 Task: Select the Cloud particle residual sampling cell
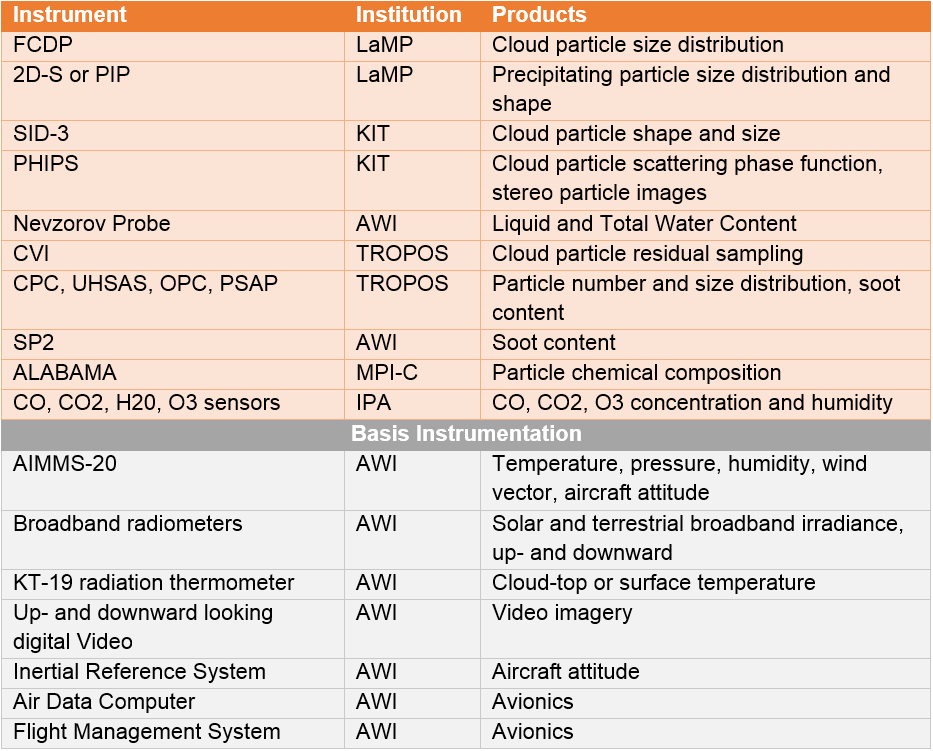[x=647, y=254]
